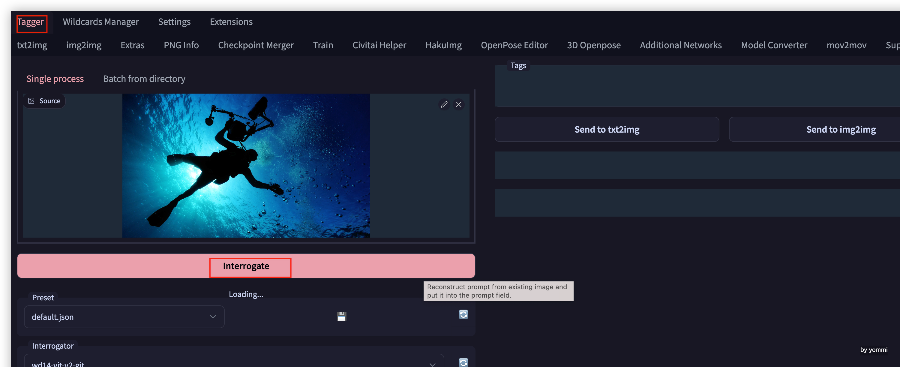
Task: Open the 3D Openpose tab
Action: click(x=594, y=45)
